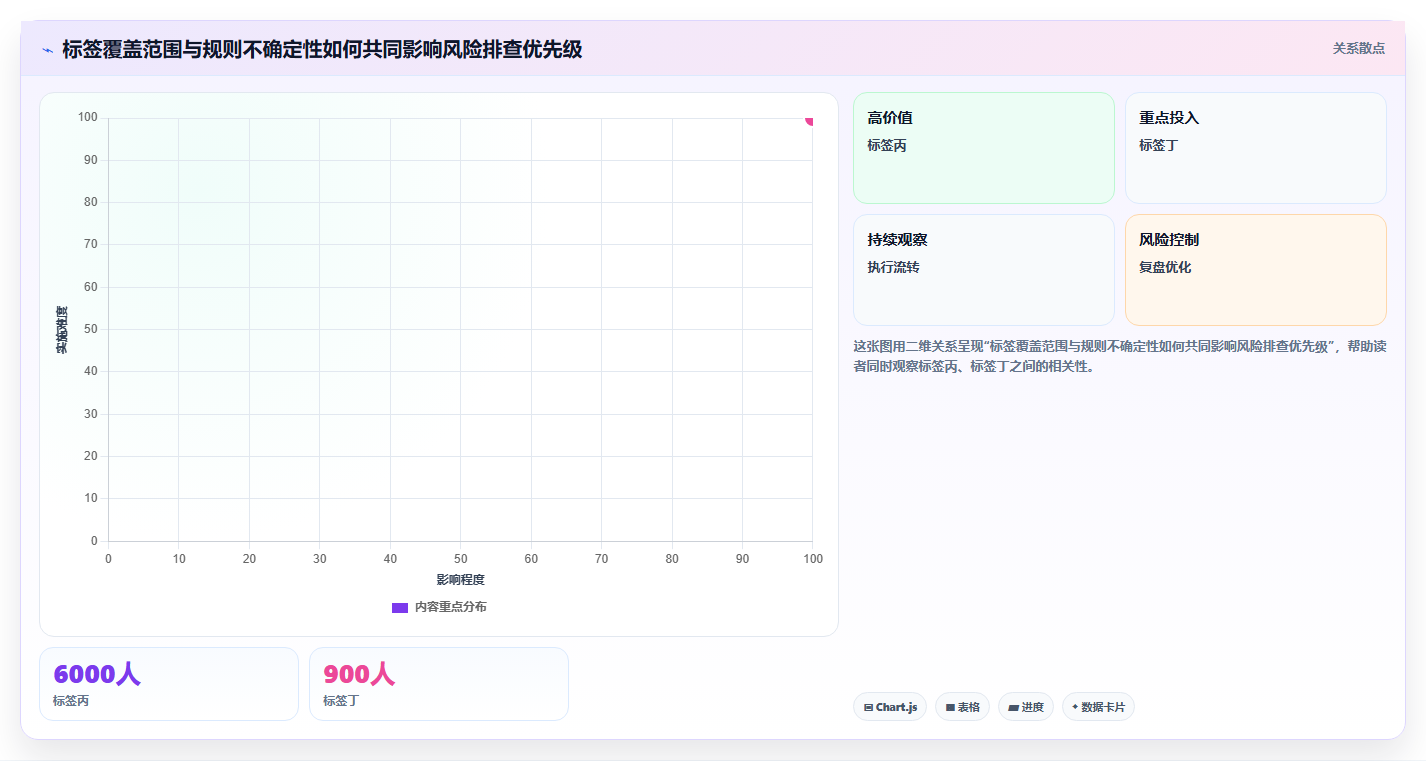The width and height of the screenshot is (1426, 761).
Task: Click the 表格 tag chip
Action: pyautogui.click(x=962, y=707)
